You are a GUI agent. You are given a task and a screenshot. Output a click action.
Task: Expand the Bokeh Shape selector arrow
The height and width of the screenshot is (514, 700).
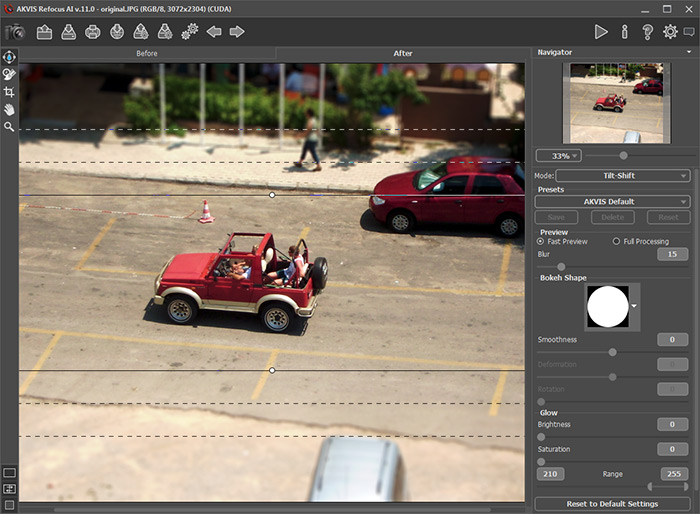(634, 306)
